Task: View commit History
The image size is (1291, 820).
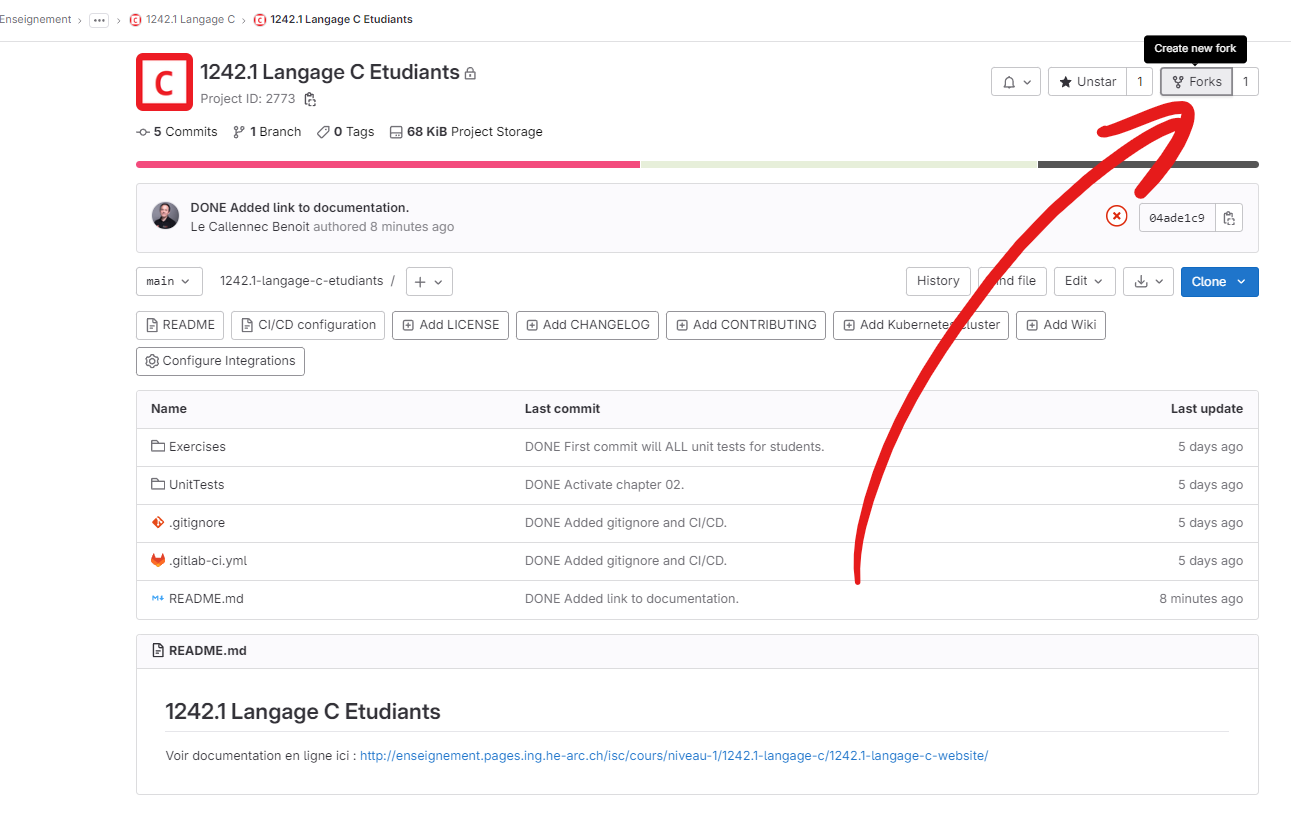Action: pyautogui.click(x=937, y=281)
